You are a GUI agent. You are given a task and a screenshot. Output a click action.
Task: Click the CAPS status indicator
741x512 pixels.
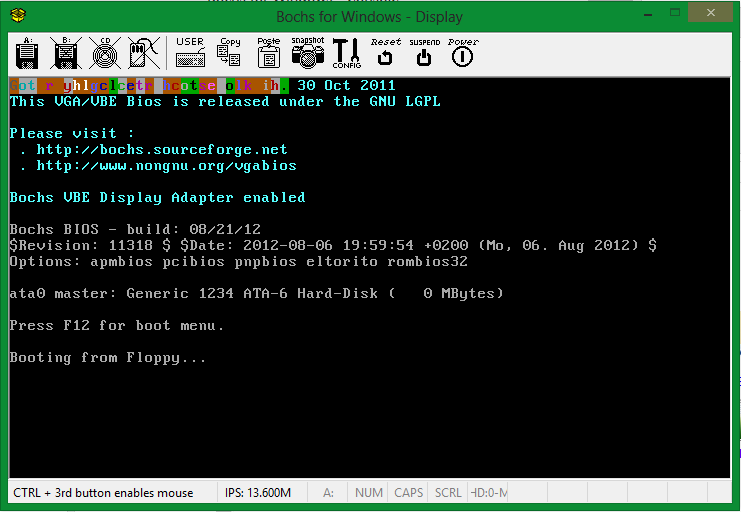[408, 493]
